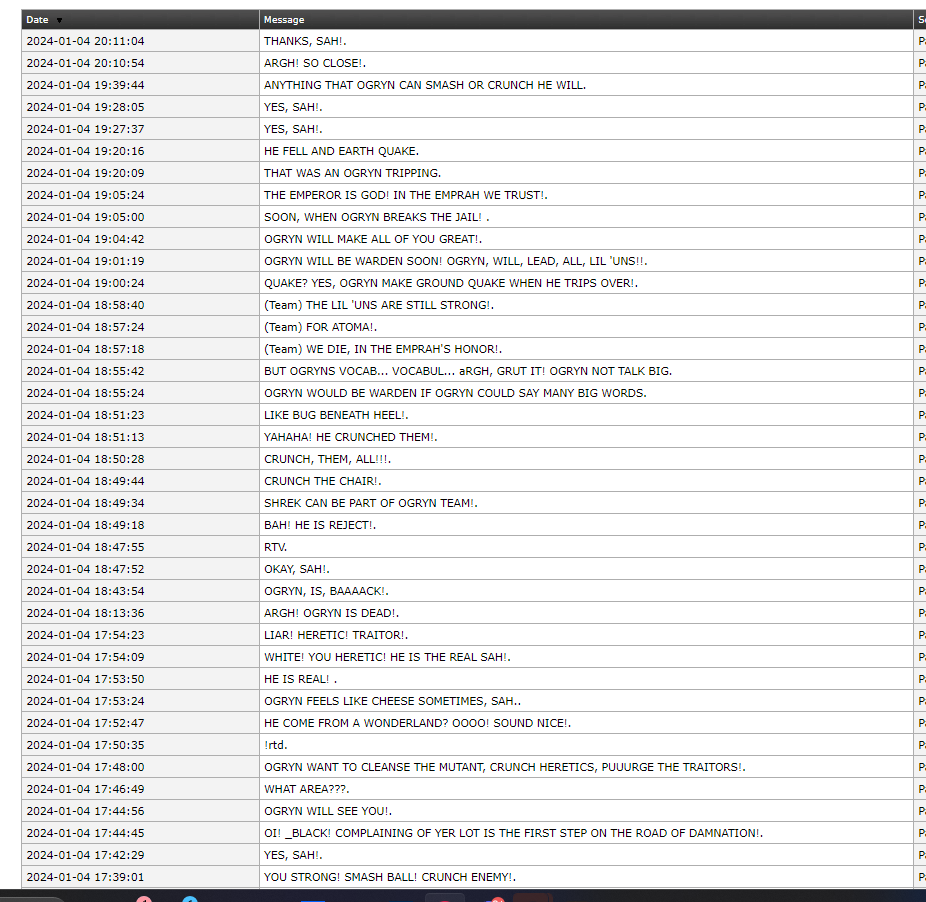Select date cell 2024-01-04 19:39:44
Image resolution: width=926 pixels, height=902 pixels.
tap(85, 85)
